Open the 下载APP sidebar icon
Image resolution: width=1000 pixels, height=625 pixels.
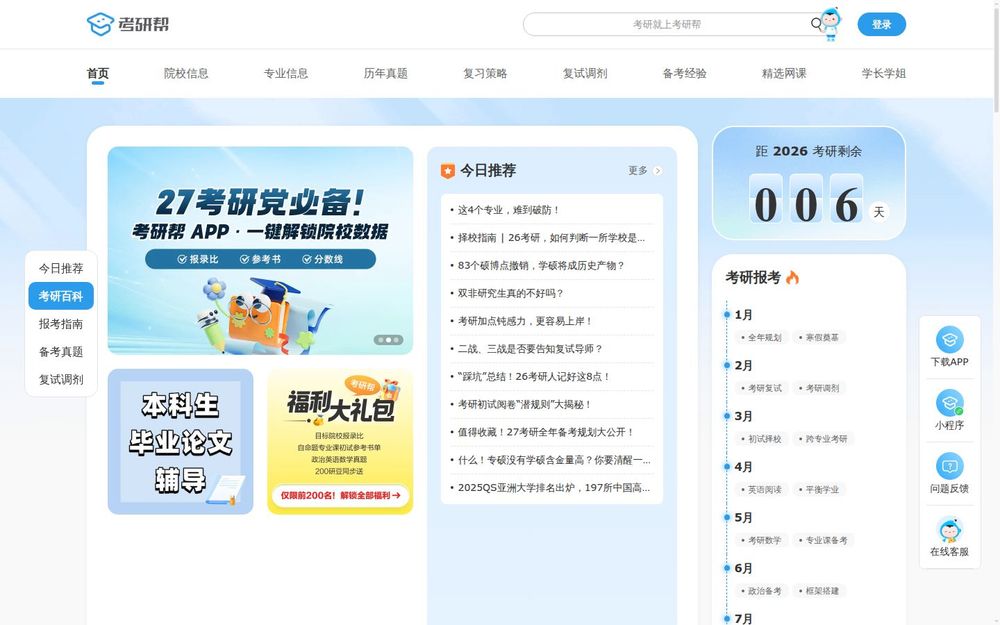[950, 339]
